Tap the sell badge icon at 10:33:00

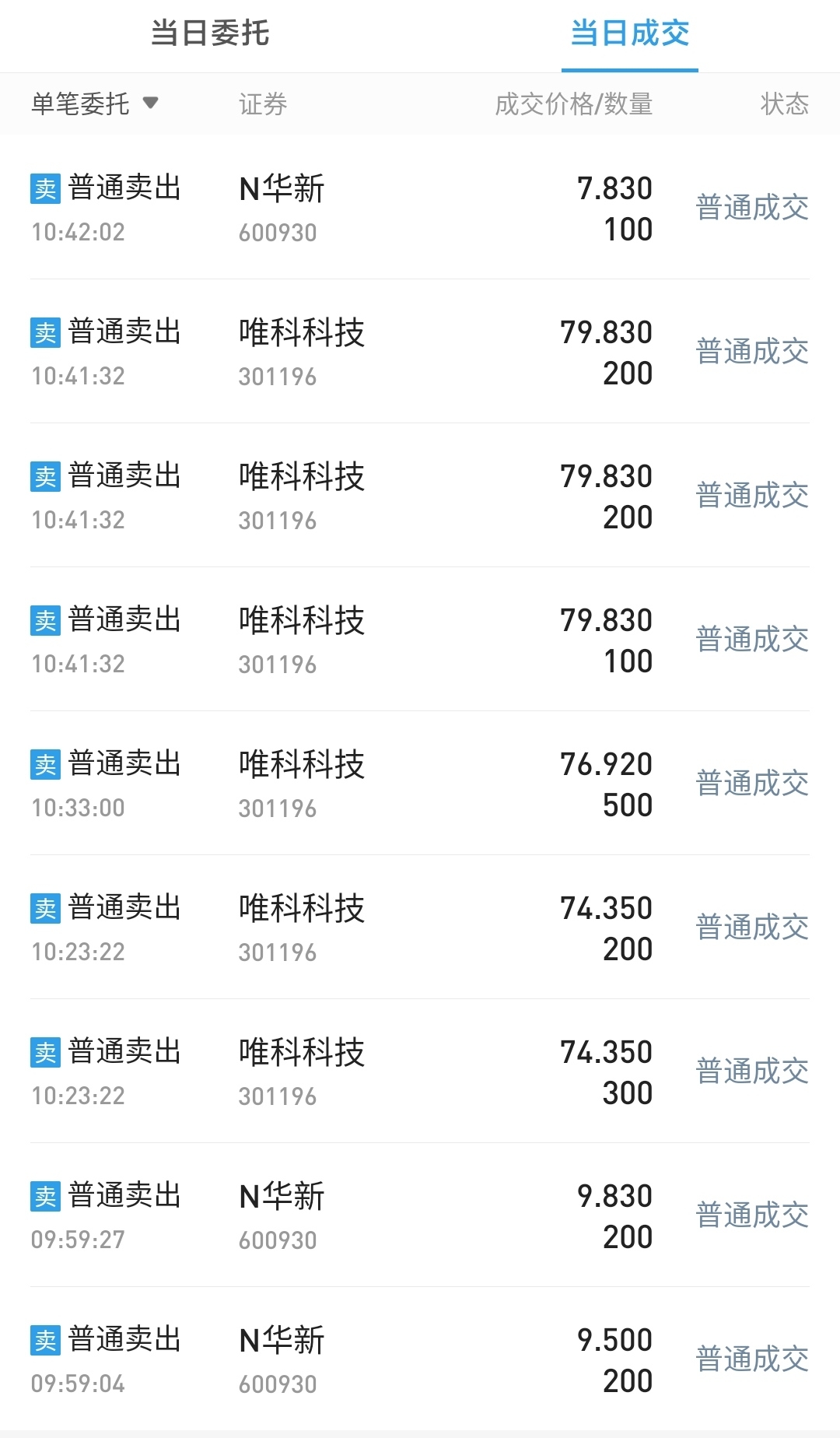click(45, 764)
